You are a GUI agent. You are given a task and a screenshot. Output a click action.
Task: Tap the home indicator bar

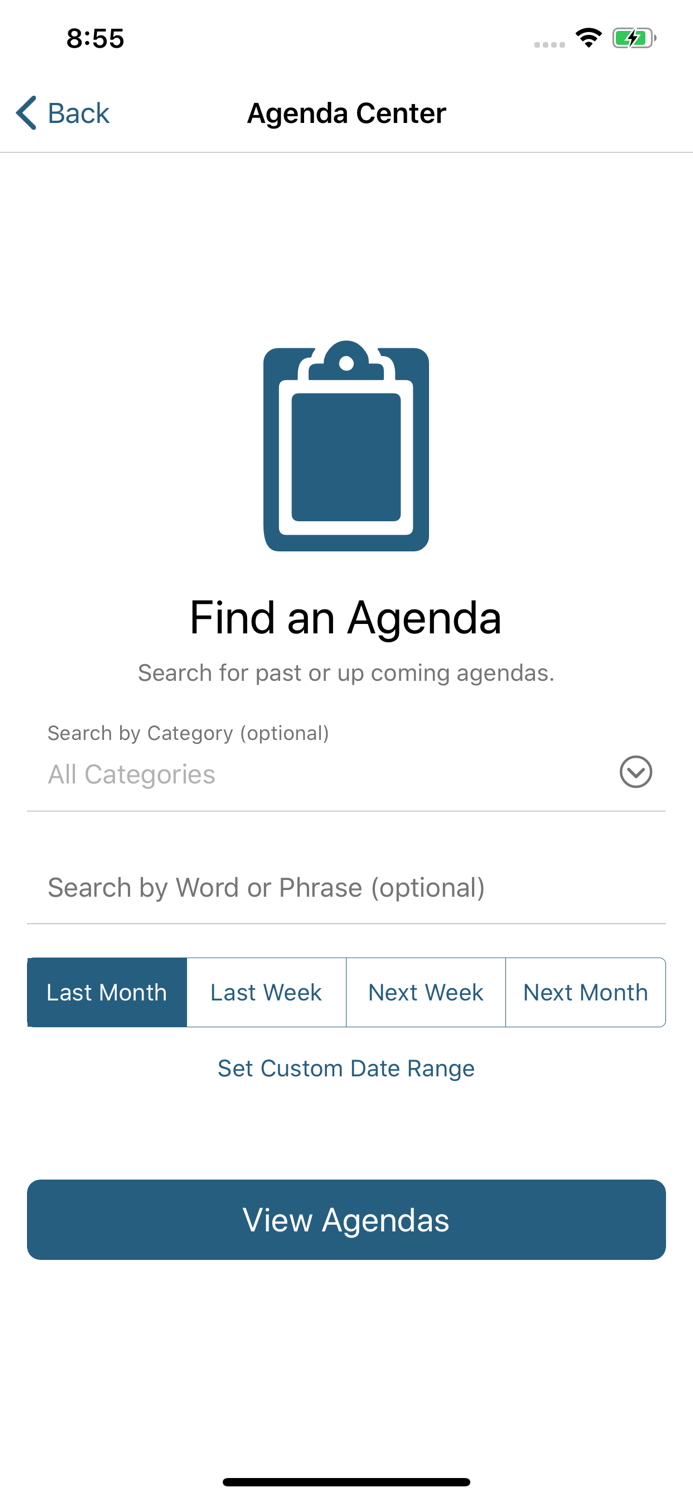coord(346,1482)
